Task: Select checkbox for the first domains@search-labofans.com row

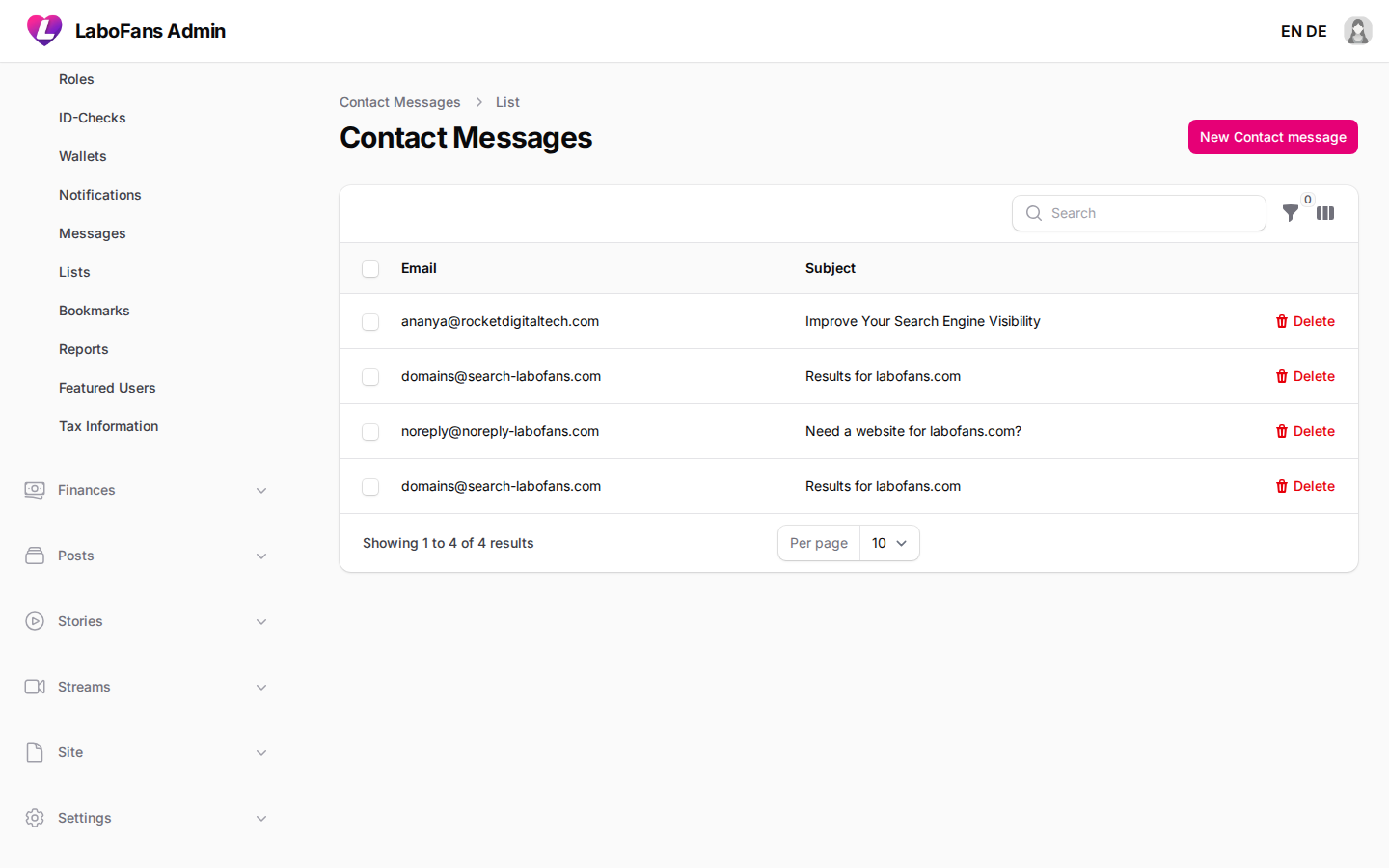Action: pyautogui.click(x=370, y=376)
